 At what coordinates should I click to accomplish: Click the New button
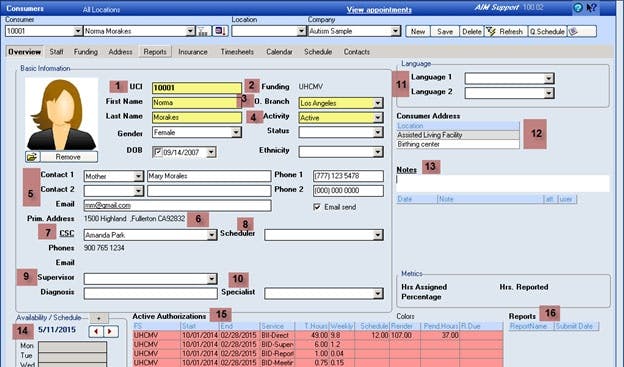(418, 31)
